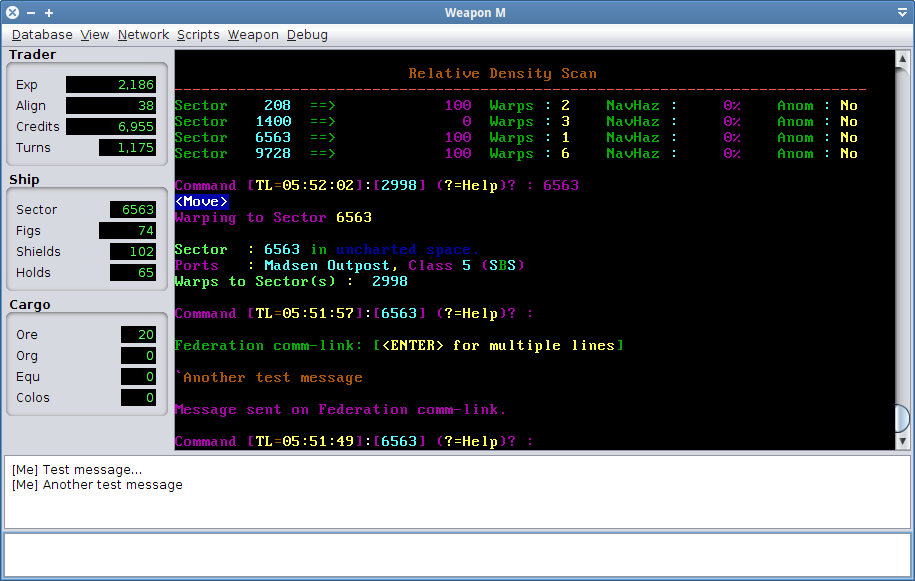
Task: Click the highlighted <Move> text in the terminal
Action: click(x=202, y=202)
